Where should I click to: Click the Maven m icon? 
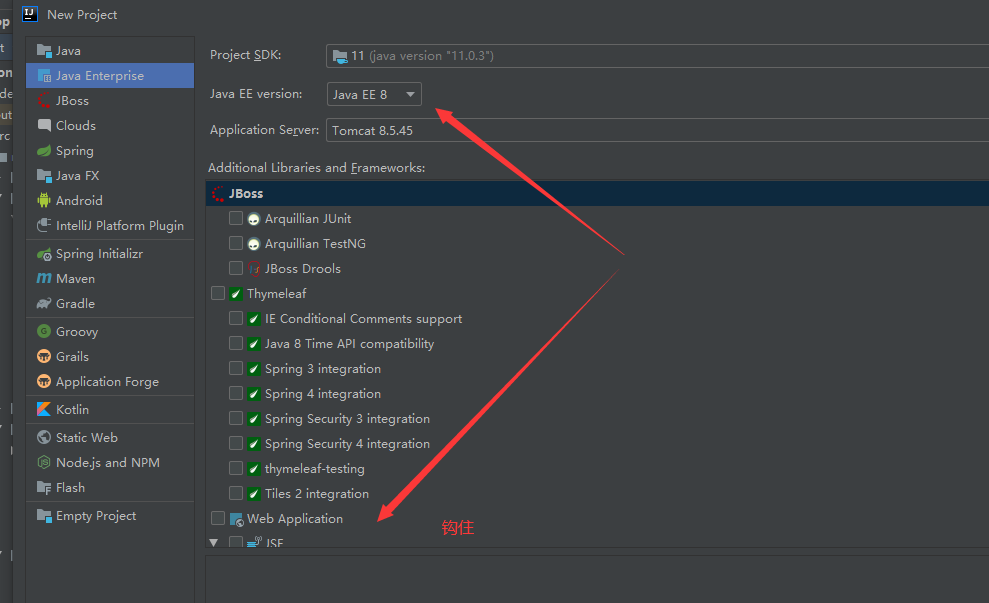(44, 279)
